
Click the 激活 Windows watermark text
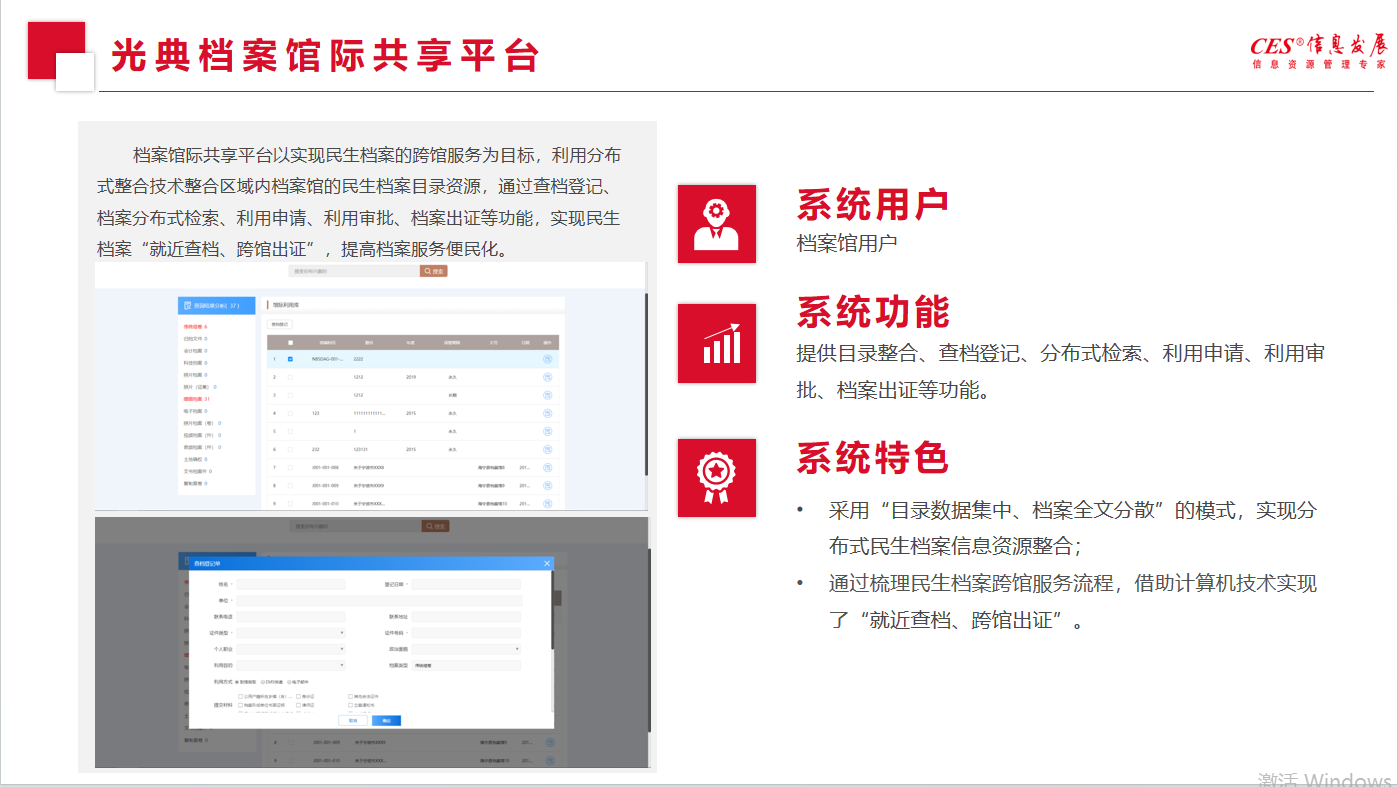[1325, 779]
